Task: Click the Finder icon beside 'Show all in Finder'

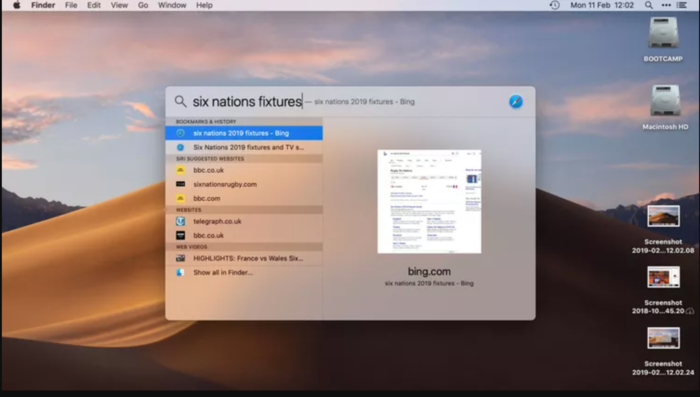Action: (180, 272)
